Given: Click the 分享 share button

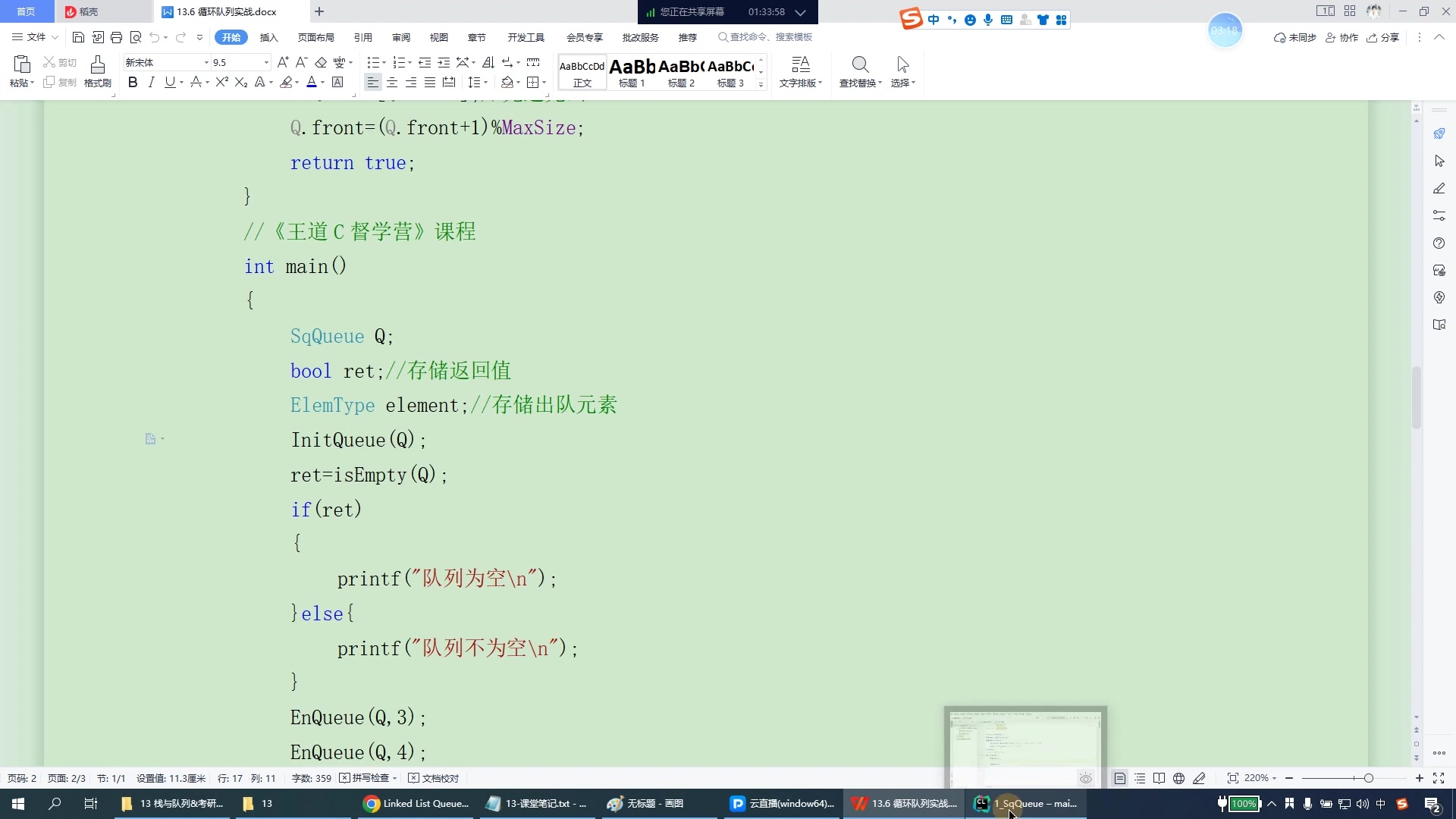Looking at the screenshot, I should 1382,37.
